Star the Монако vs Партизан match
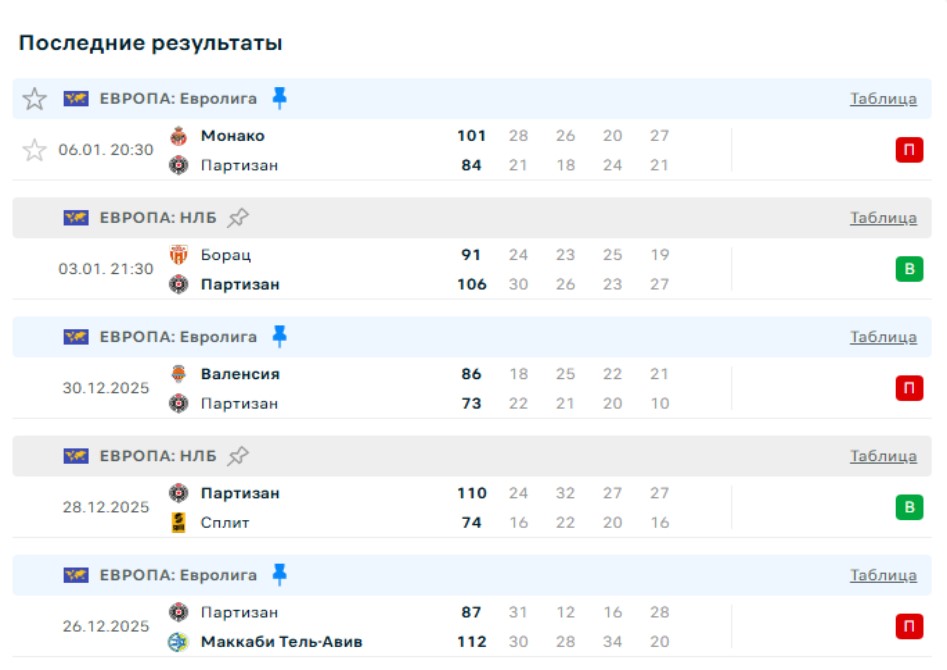The width and height of the screenshot is (947, 670). tap(35, 151)
